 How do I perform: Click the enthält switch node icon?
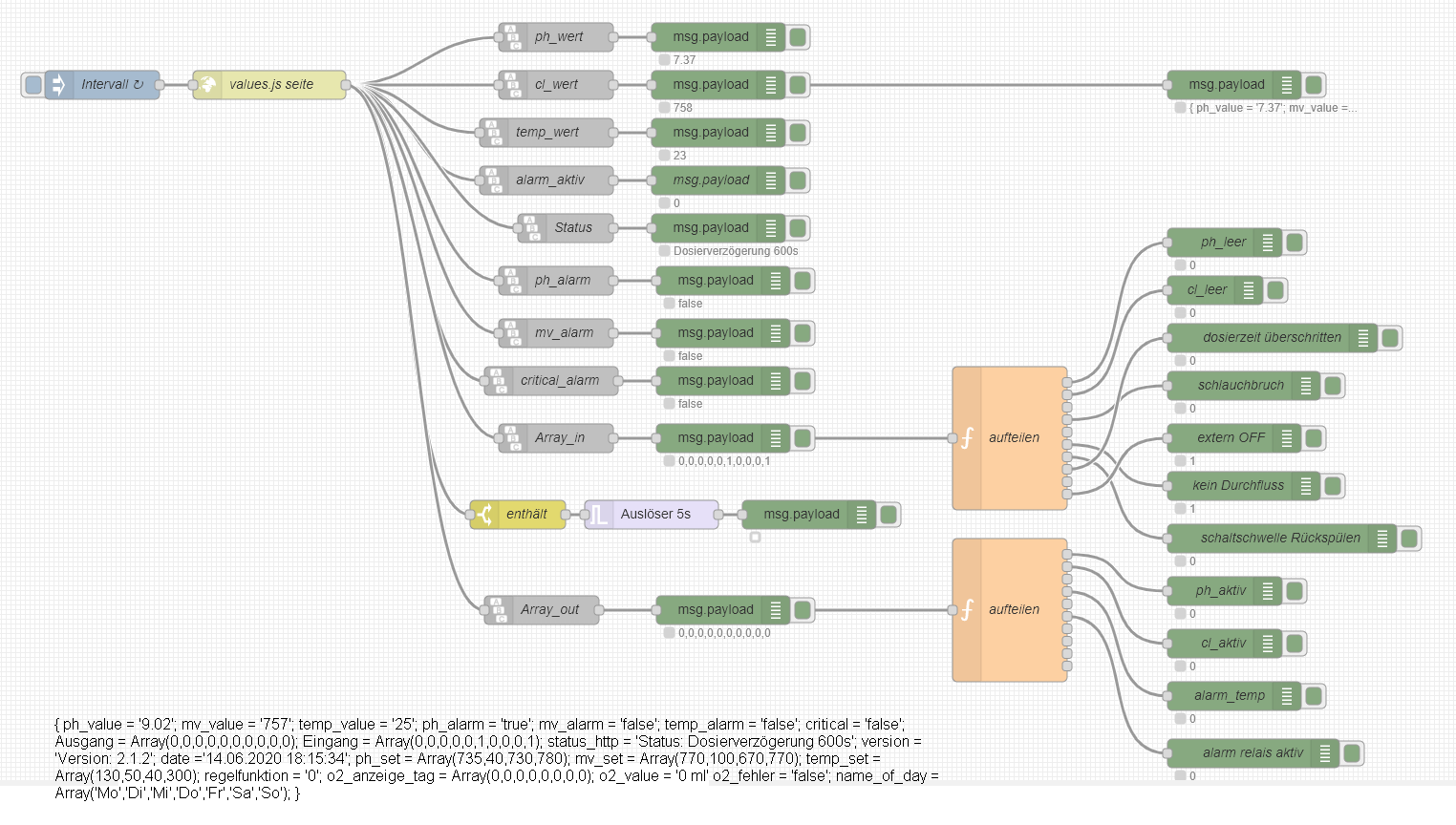point(483,515)
